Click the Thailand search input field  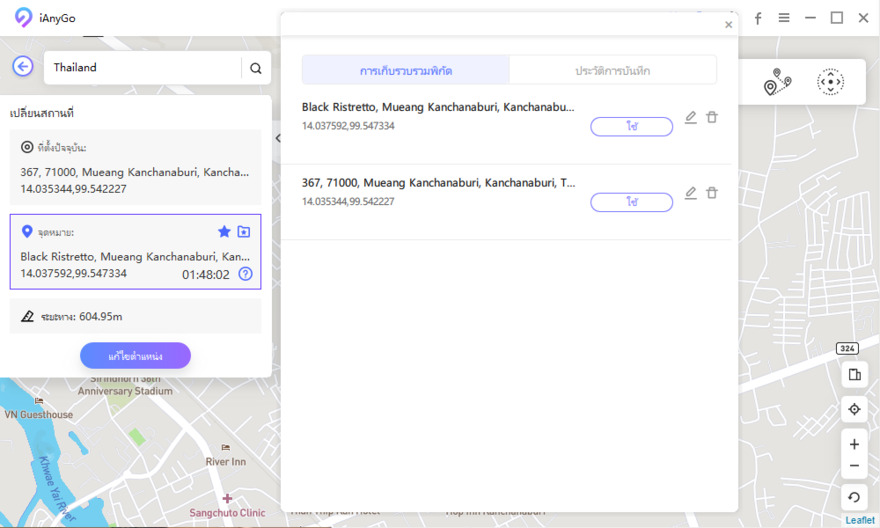[x=143, y=68]
